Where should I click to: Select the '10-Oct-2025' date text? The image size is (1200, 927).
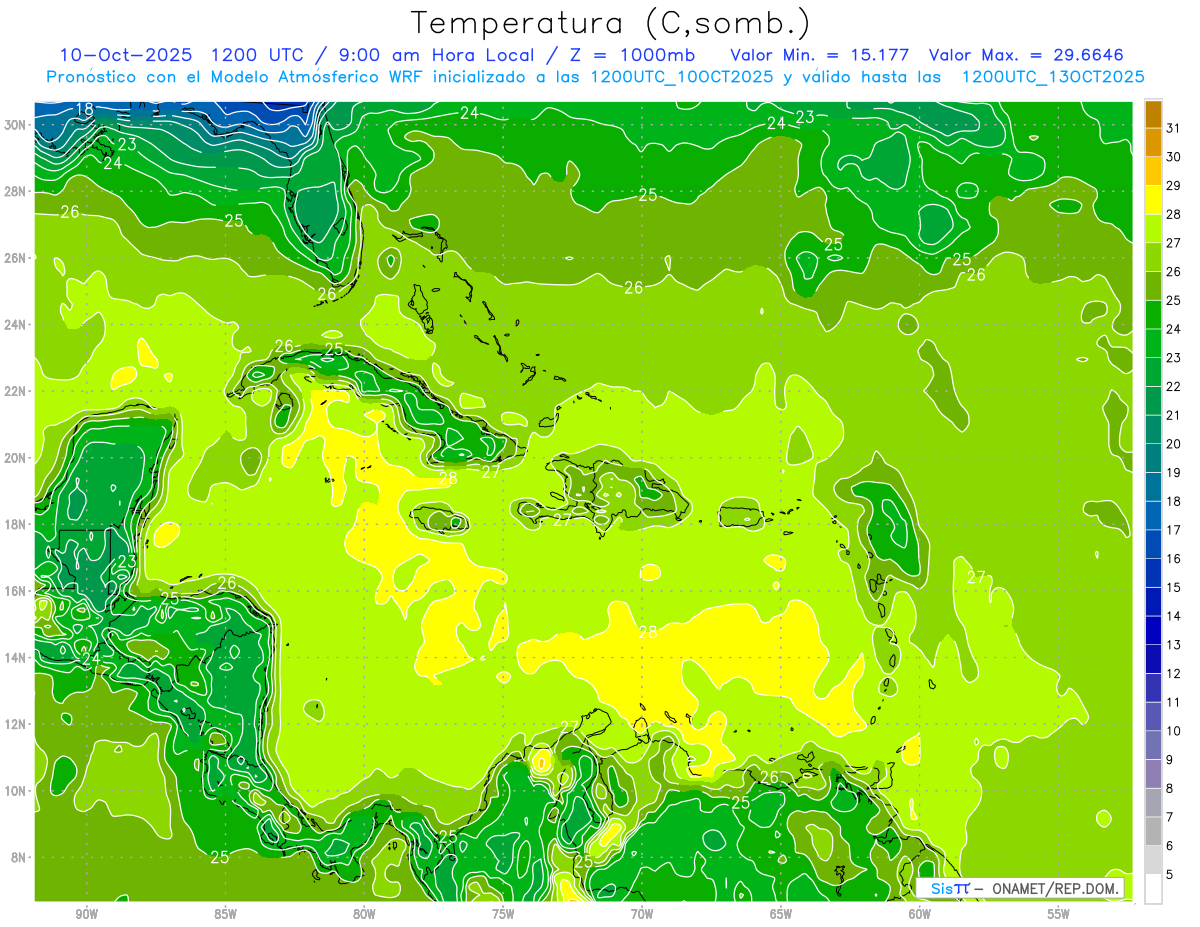coord(126,55)
